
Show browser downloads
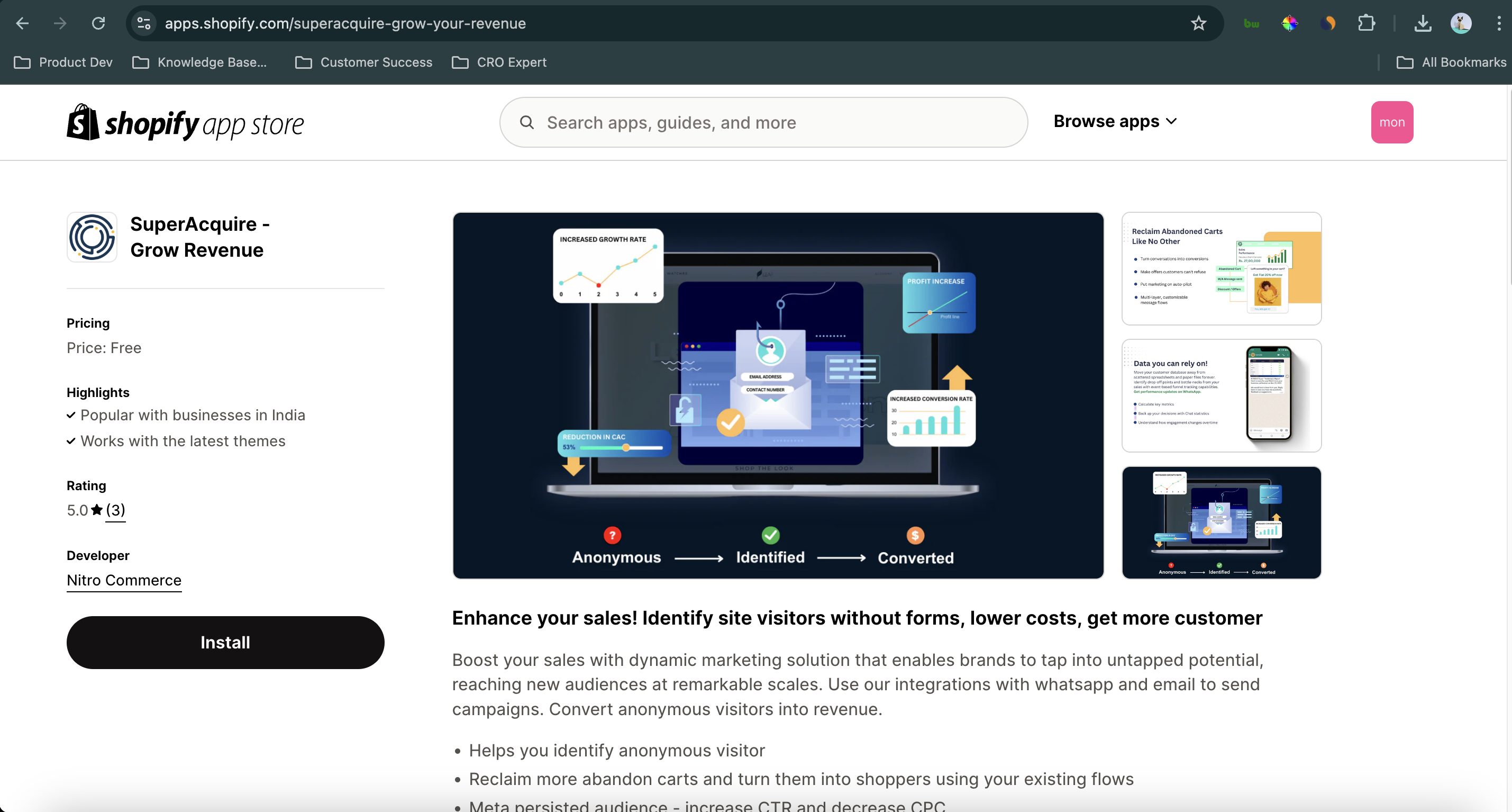click(1423, 23)
